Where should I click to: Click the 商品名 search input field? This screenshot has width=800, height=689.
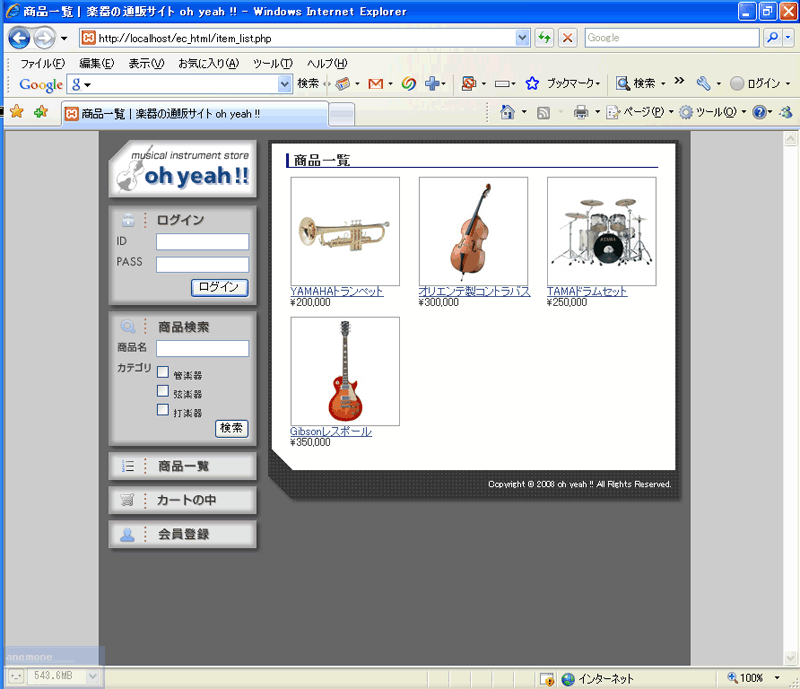(203, 349)
